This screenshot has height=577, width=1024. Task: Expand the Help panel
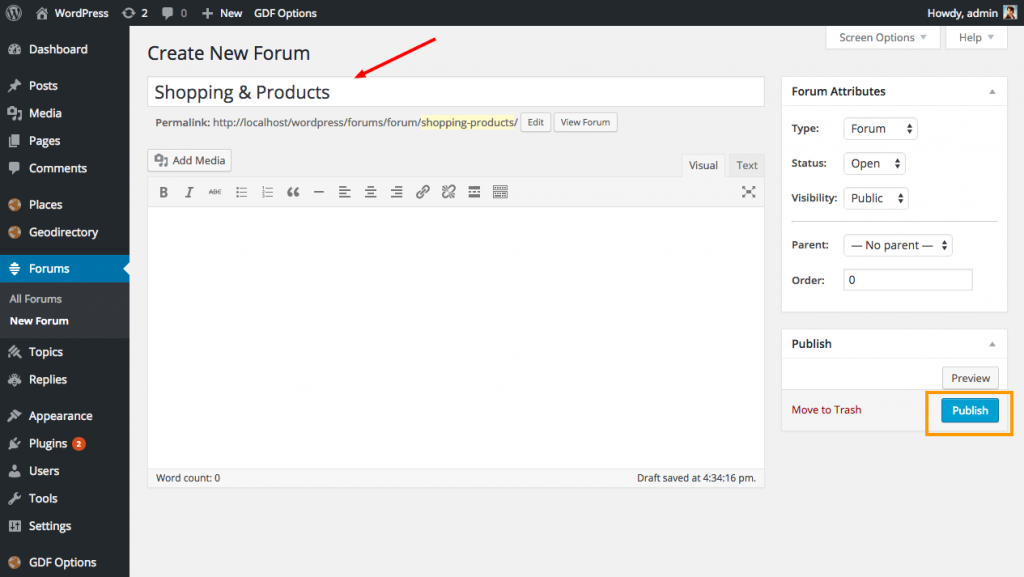(976, 37)
